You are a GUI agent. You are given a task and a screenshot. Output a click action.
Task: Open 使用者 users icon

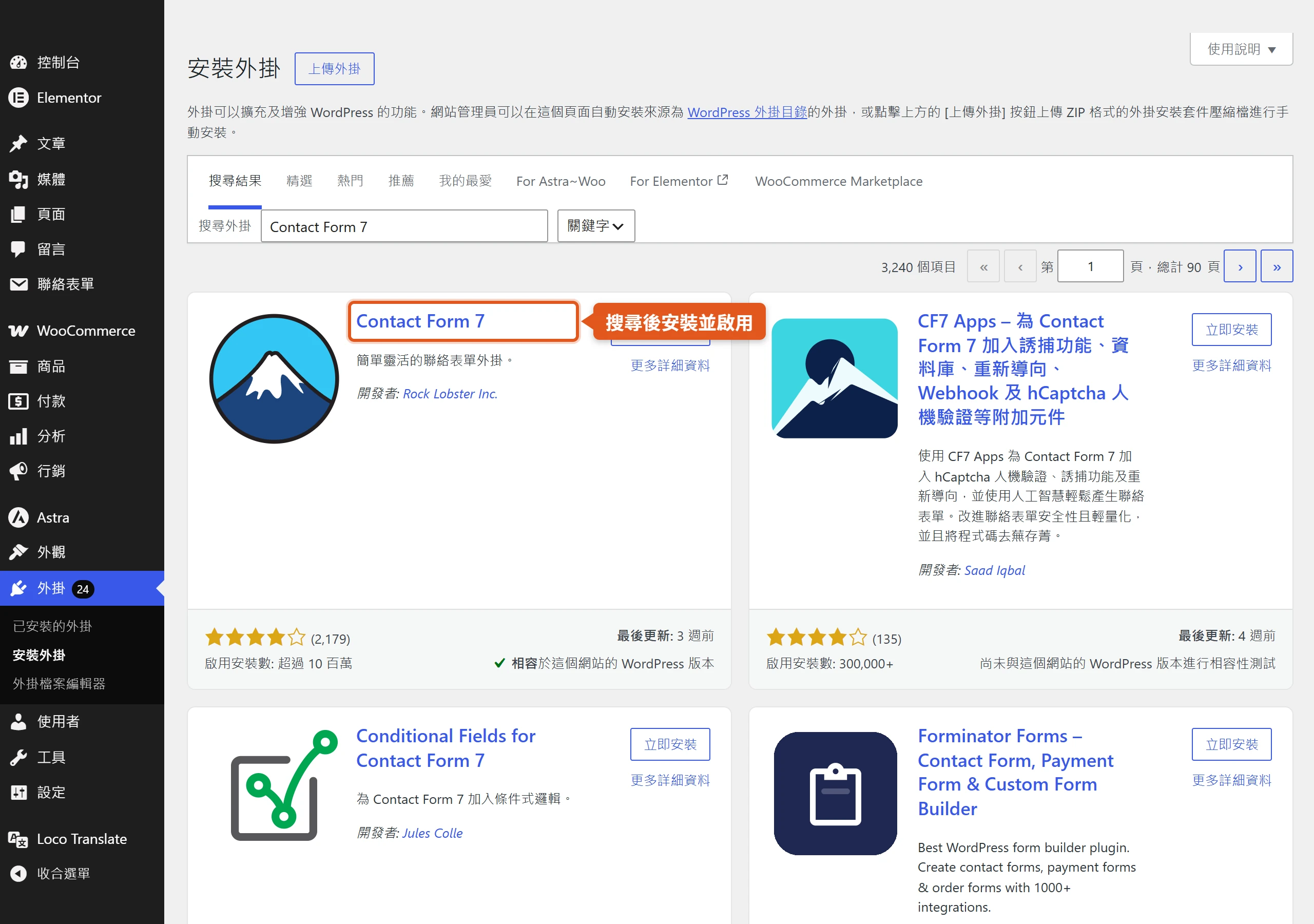18,722
